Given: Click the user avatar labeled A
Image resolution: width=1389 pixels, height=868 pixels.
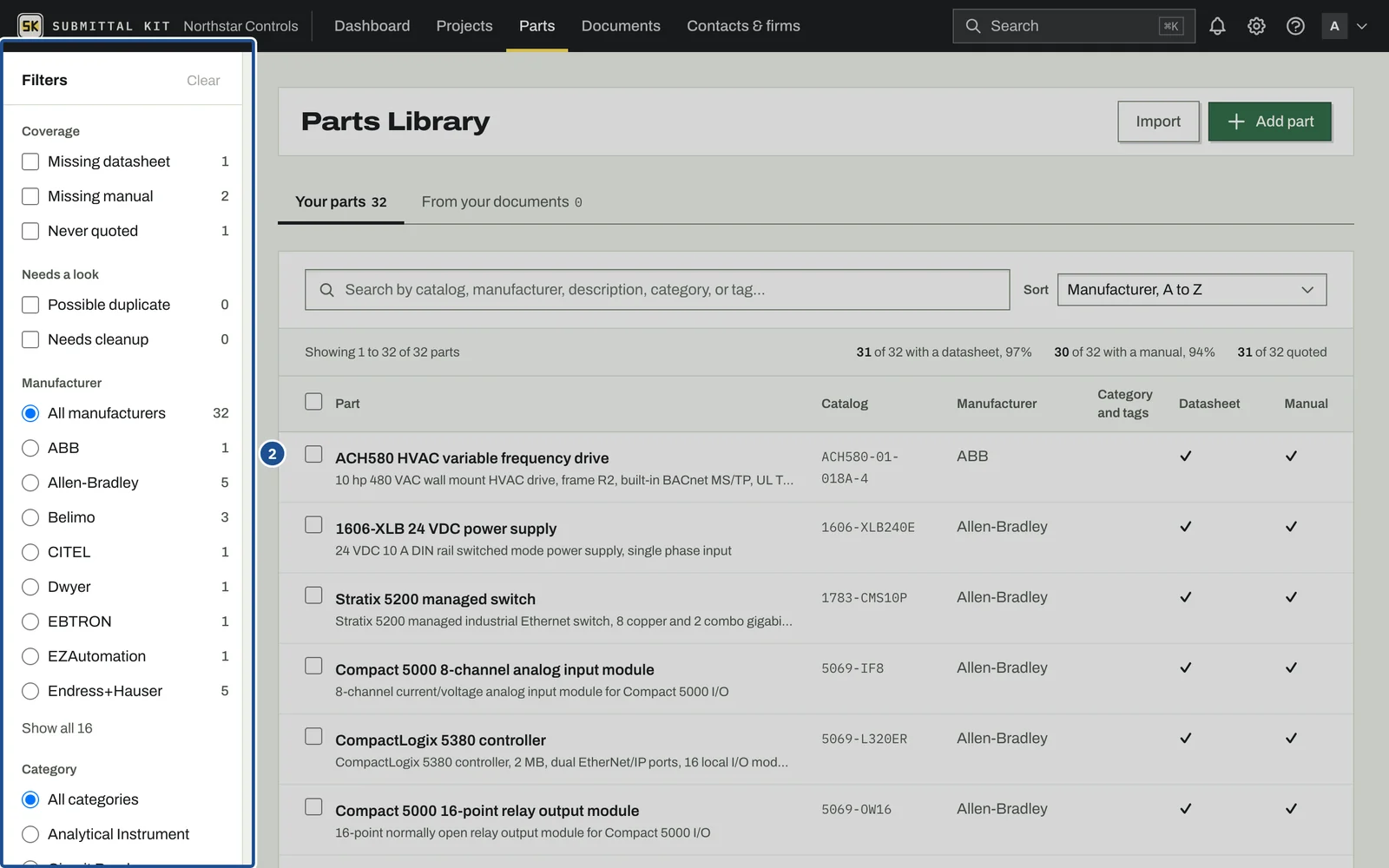Looking at the screenshot, I should pyautogui.click(x=1334, y=26).
